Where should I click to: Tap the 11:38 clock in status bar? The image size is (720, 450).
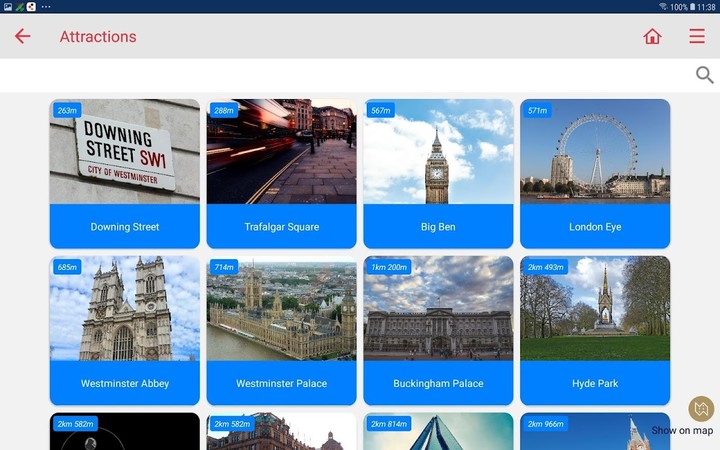point(706,7)
